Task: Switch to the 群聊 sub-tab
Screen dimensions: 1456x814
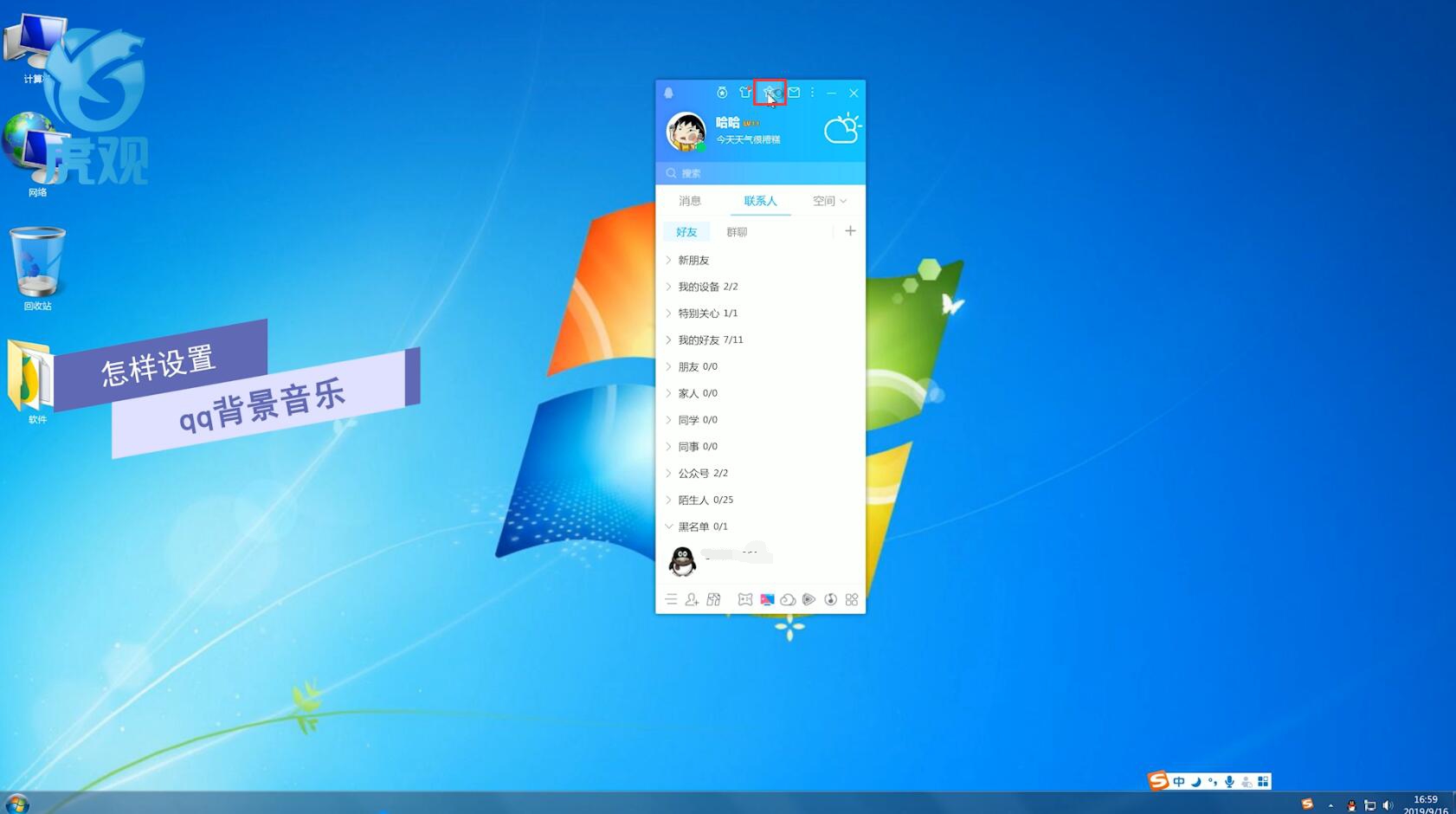Action: [x=737, y=232]
